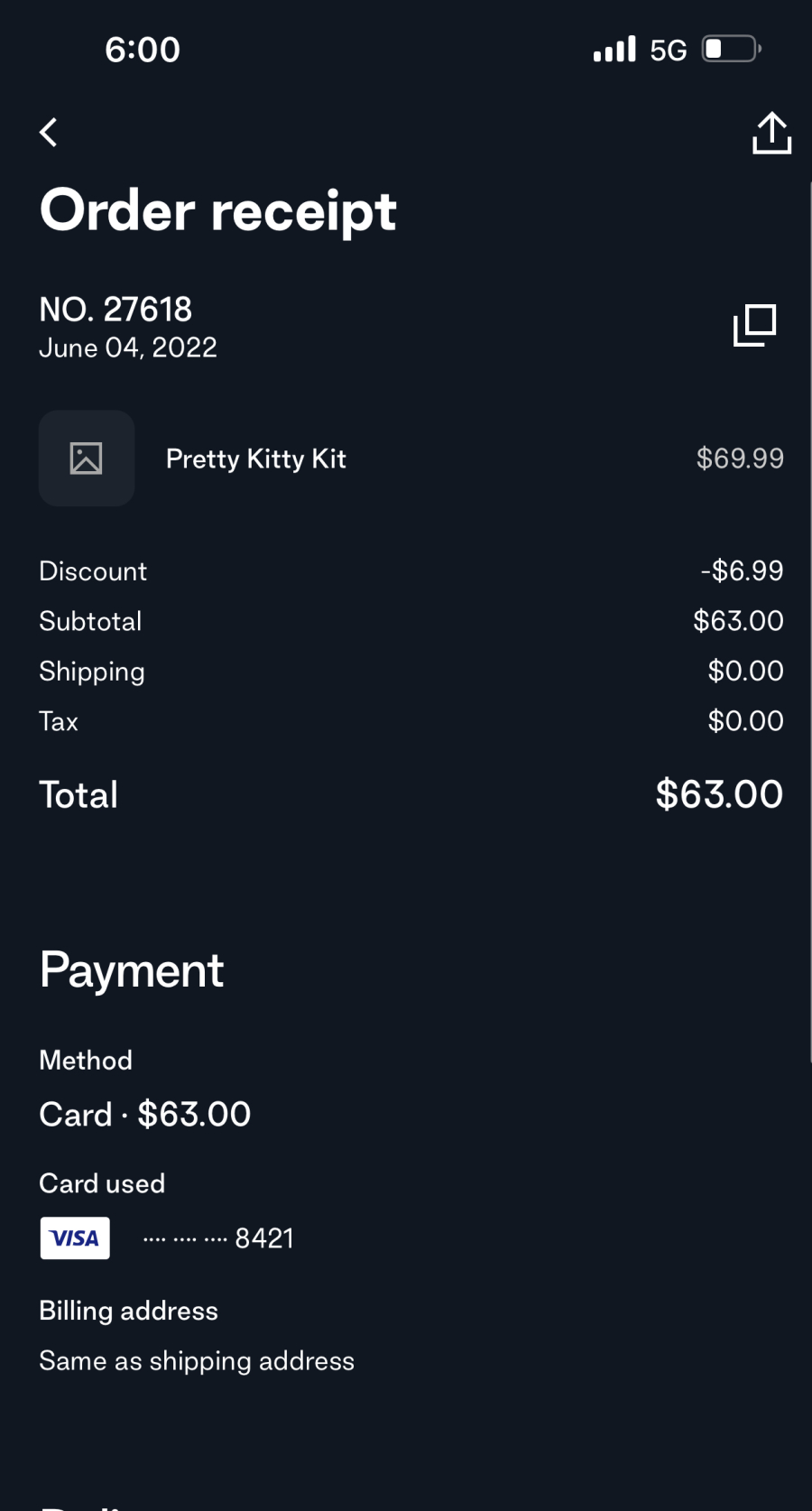Tap the "Same as shipping address" text
Viewport: 812px width, 1511px height.
pos(197,1360)
